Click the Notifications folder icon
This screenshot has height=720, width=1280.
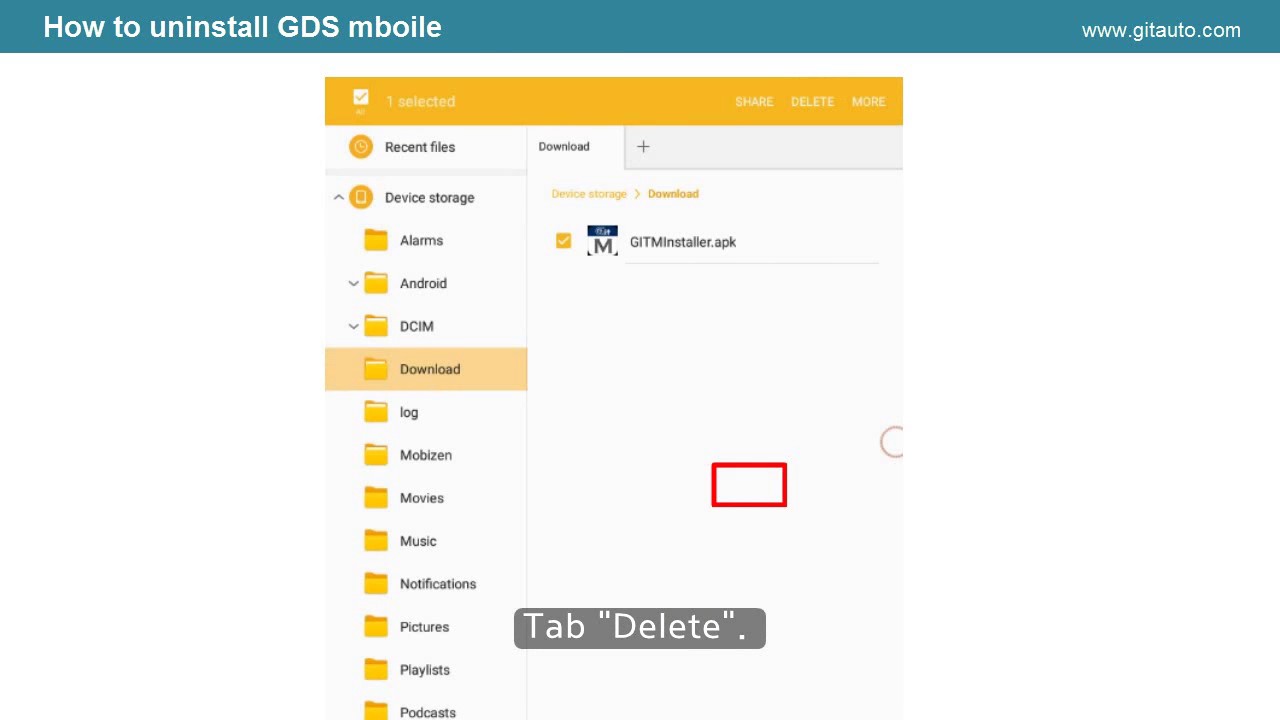tap(376, 584)
